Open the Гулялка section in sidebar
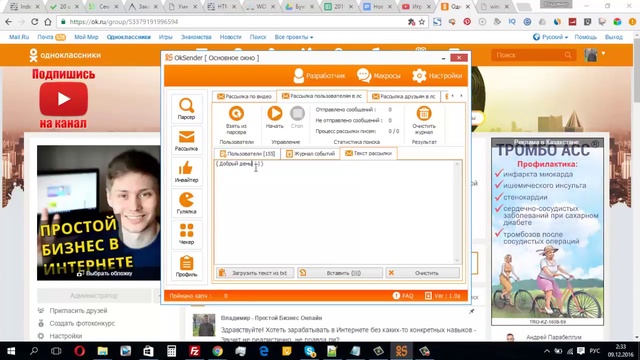Image resolution: width=640 pixels, height=360 pixels. 187,203
